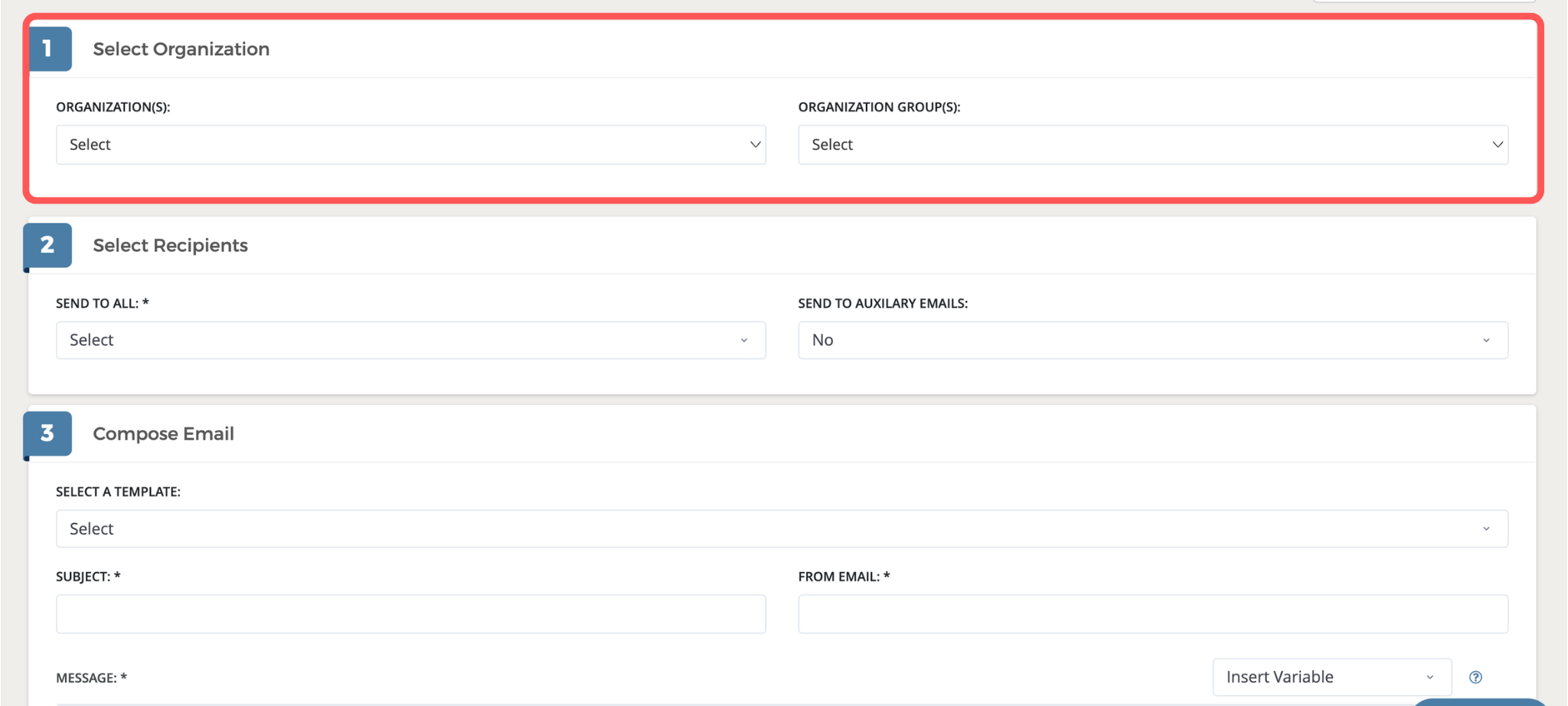Click into the From Email field
Viewport: 1568px width, 706px height.
1152,614
